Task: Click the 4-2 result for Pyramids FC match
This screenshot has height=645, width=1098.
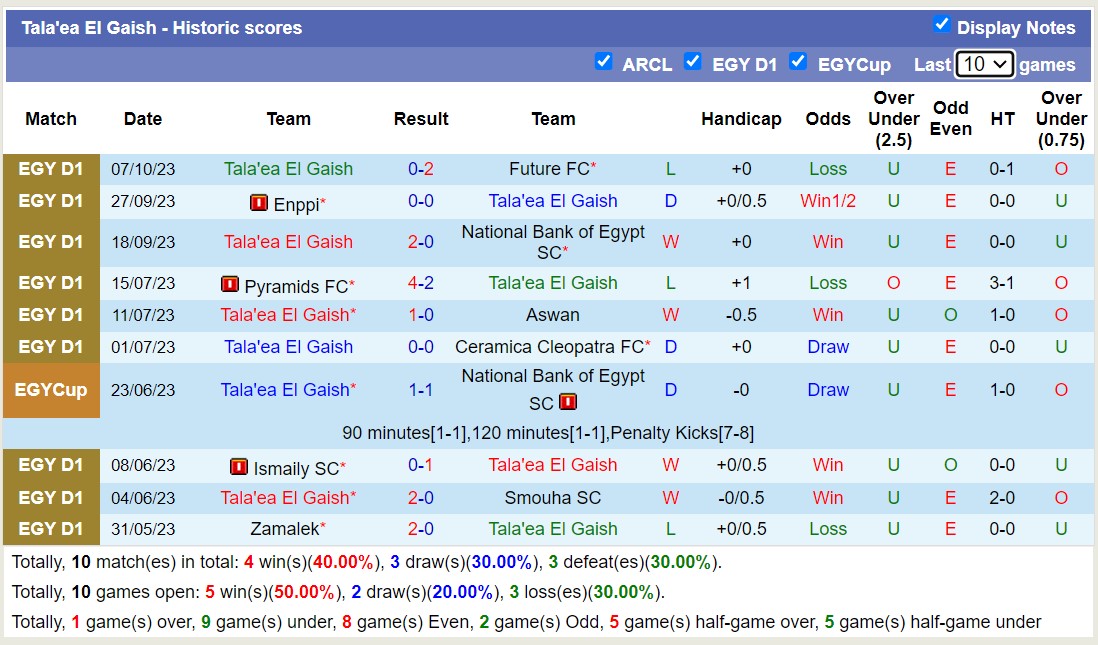Action: [421, 283]
